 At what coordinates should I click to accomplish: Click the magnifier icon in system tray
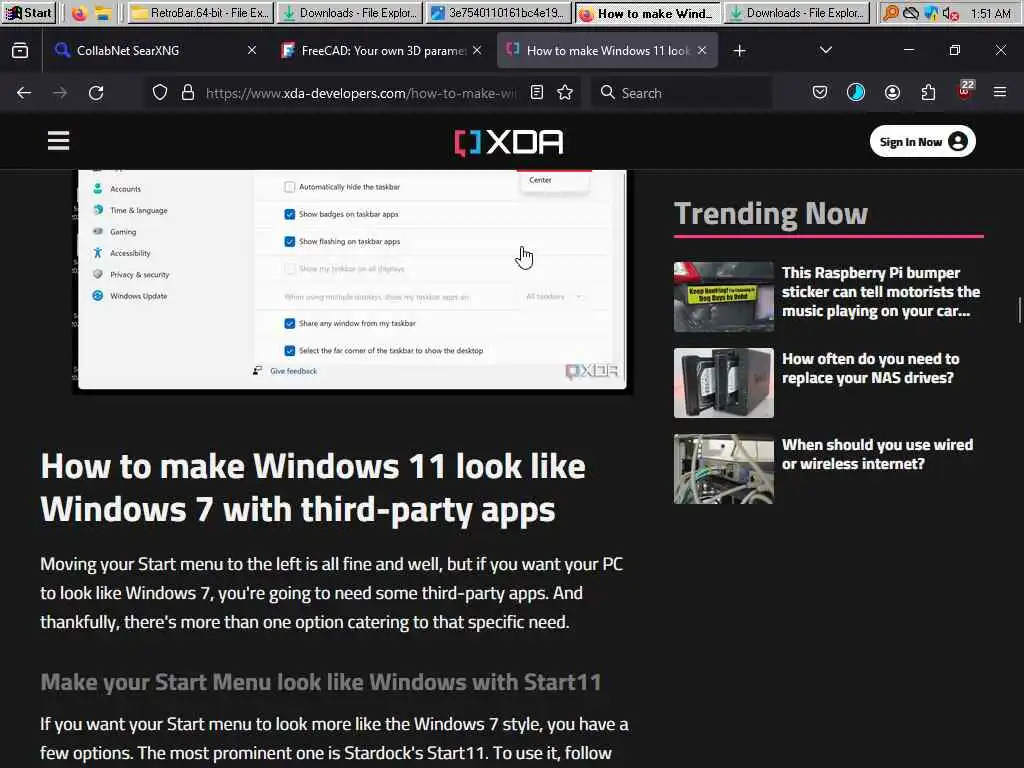(x=891, y=13)
